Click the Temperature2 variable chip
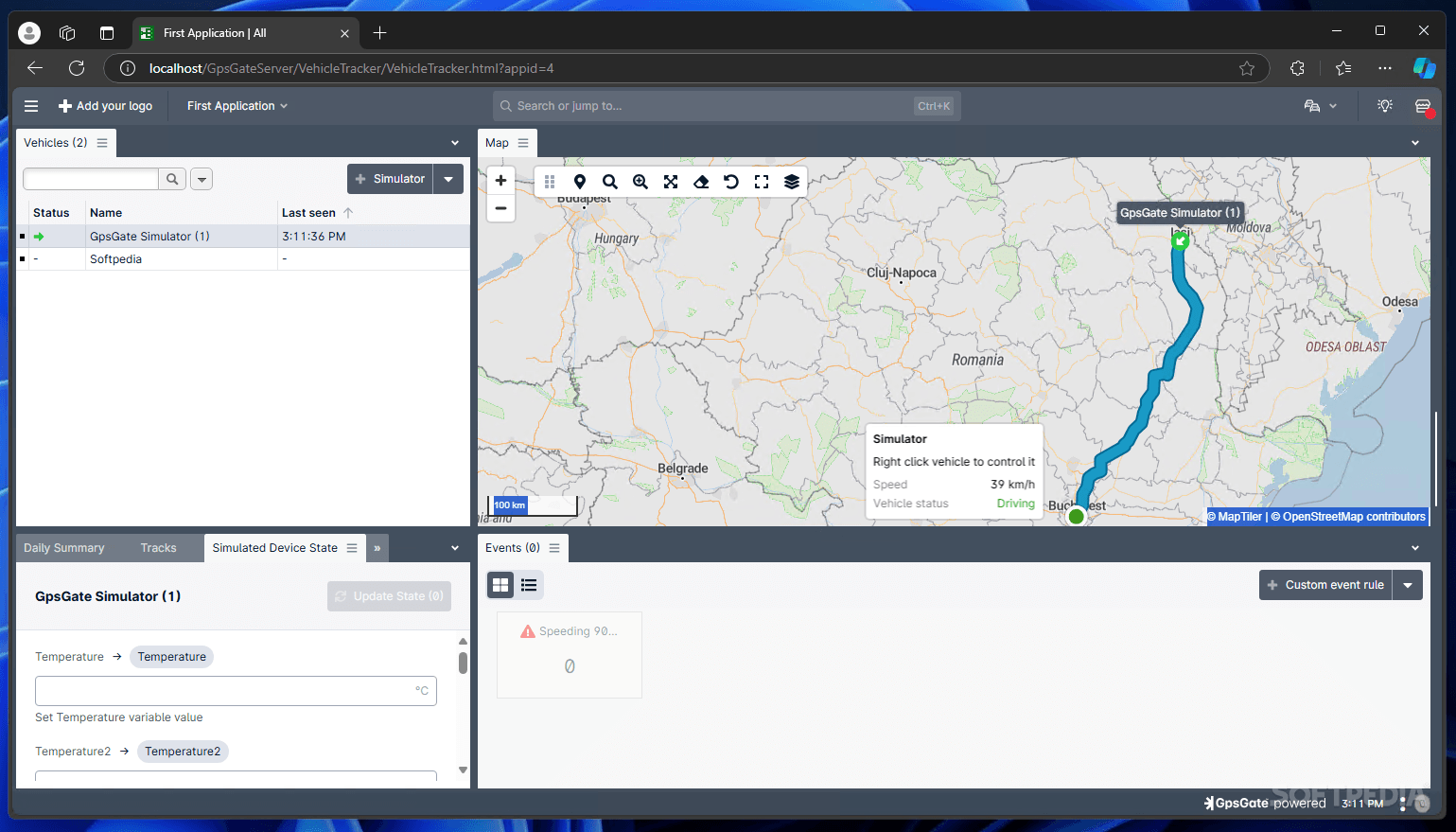 pyautogui.click(x=183, y=752)
